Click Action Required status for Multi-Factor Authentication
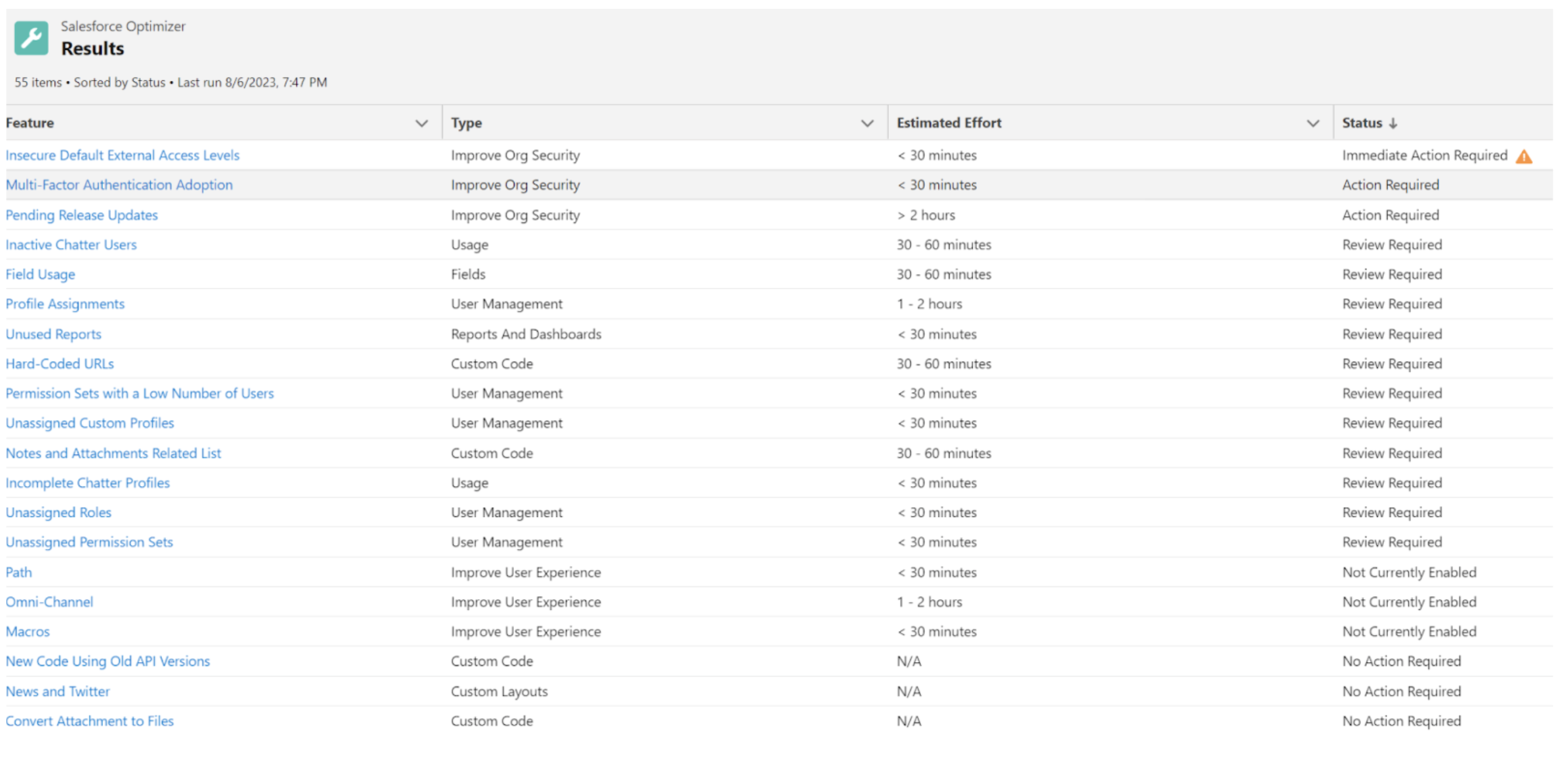Screen dimensions: 1568x779 [x=1391, y=184]
